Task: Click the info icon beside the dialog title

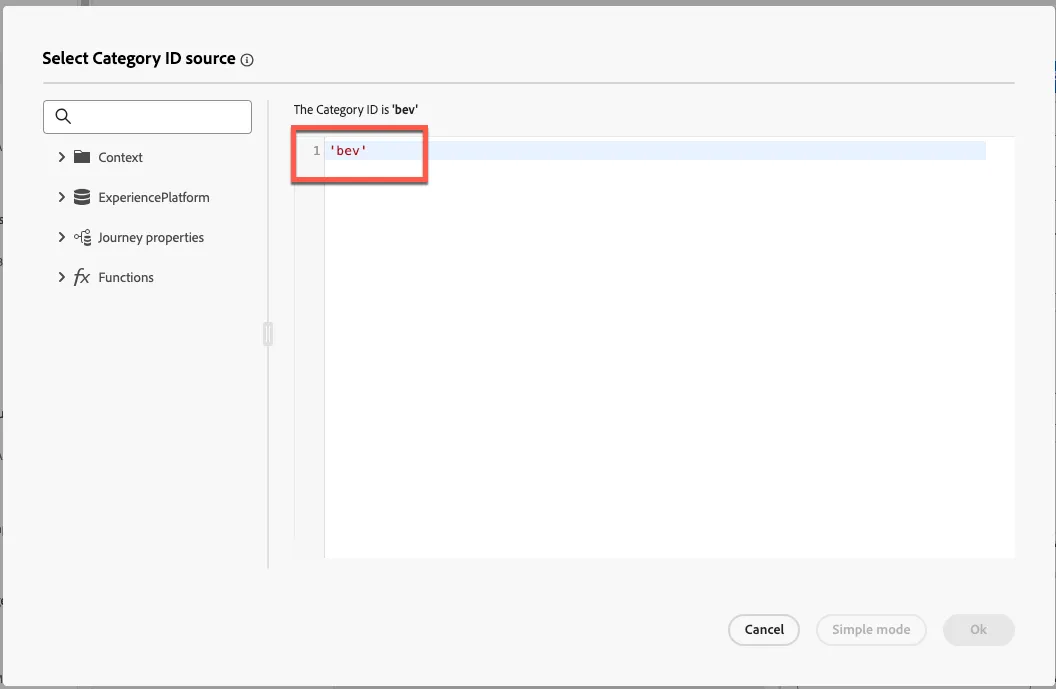Action: (247, 60)
